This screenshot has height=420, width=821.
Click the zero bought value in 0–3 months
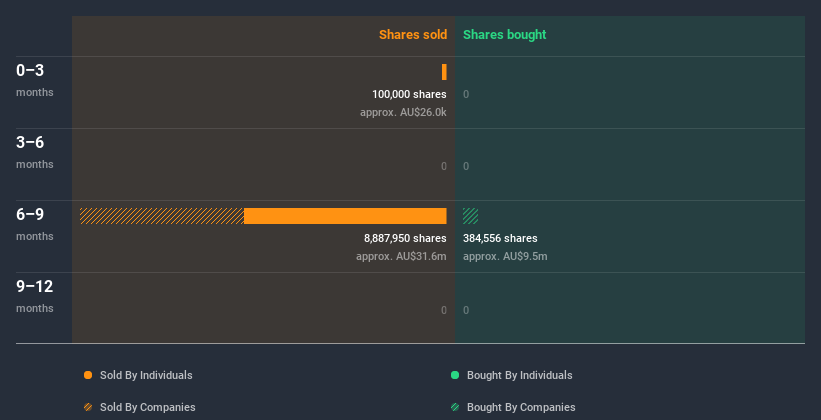click(466, 94)
